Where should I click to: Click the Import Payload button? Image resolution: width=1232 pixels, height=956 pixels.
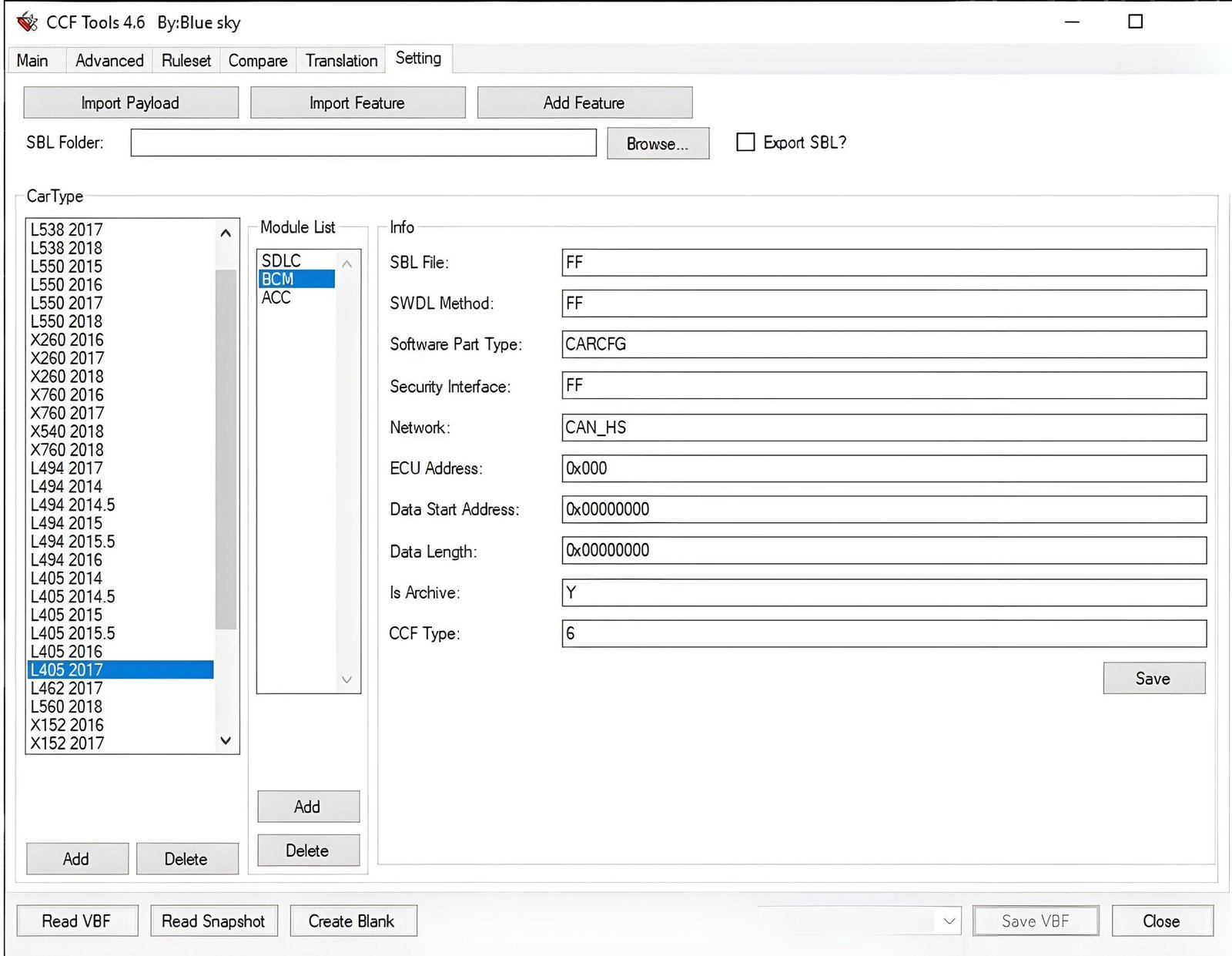131,102
